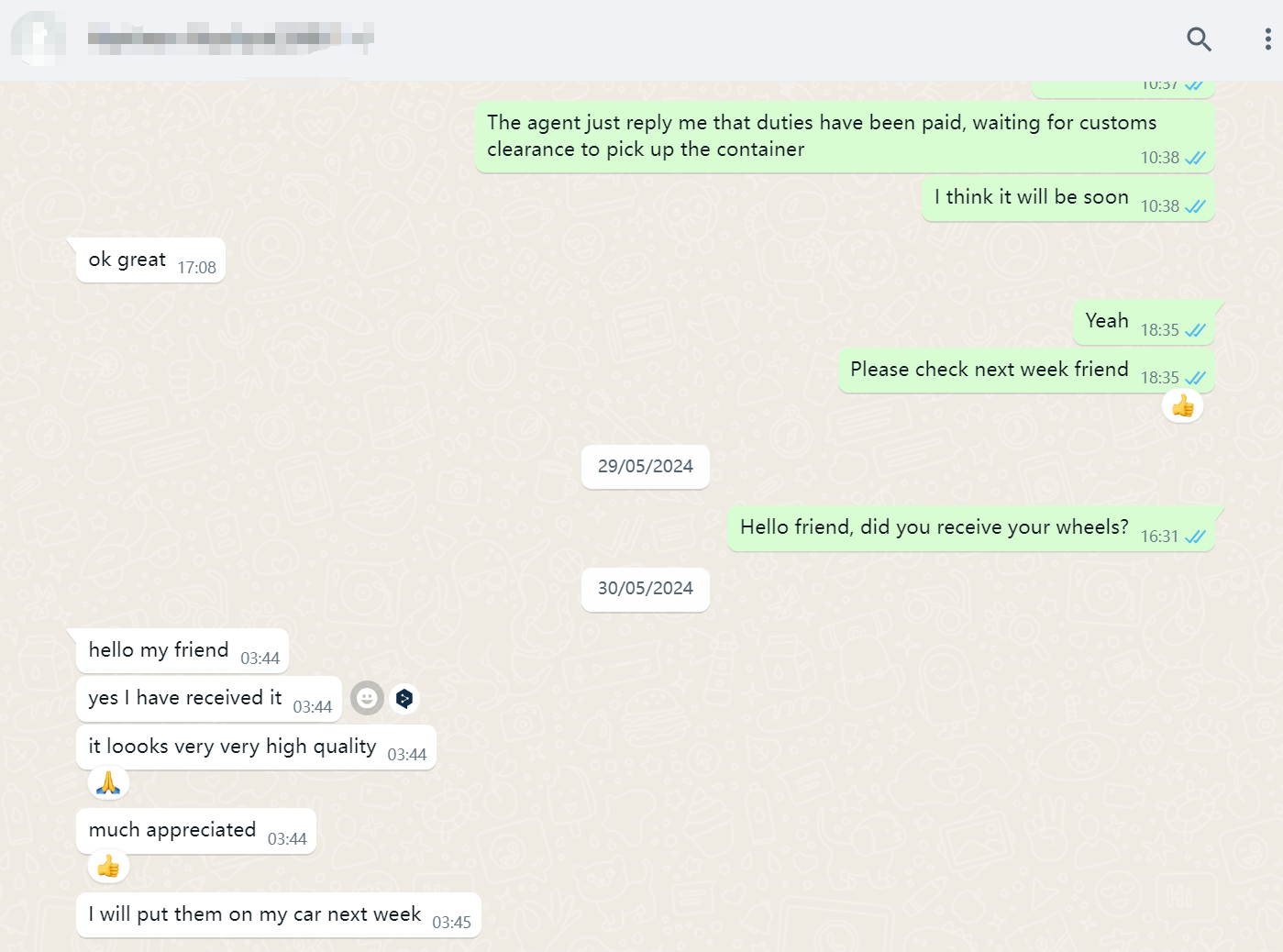This screenshot has width=1283, height=952.
Task: Open contact info via the blurred name
Action: coord(229,39)
